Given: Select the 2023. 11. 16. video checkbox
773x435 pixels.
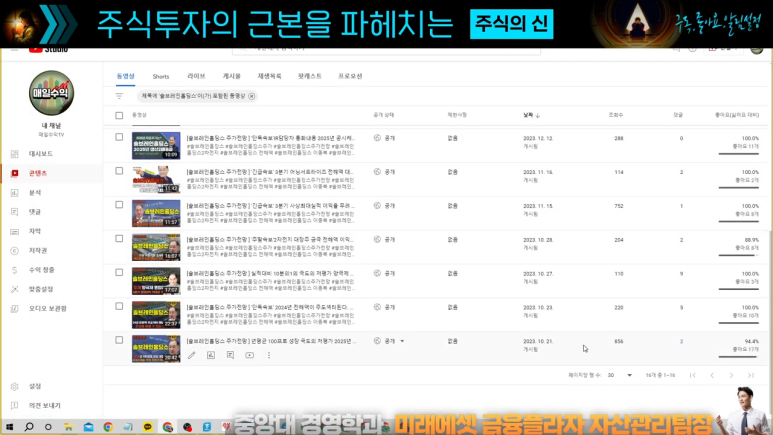Looking at the screenshot, I should pos(119,171).
